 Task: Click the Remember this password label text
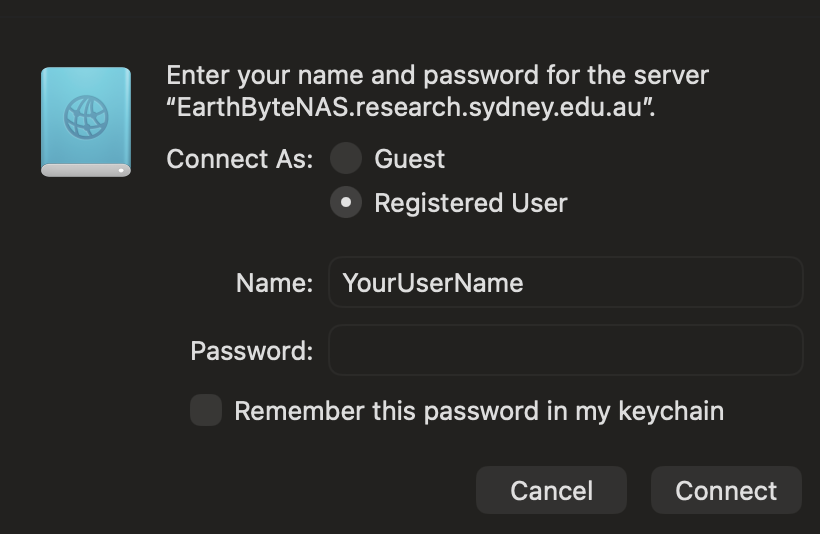click(478, 410)
